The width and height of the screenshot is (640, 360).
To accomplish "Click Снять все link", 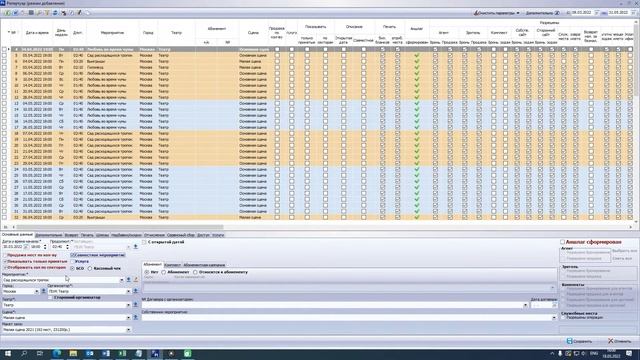I will click(622, 258).
